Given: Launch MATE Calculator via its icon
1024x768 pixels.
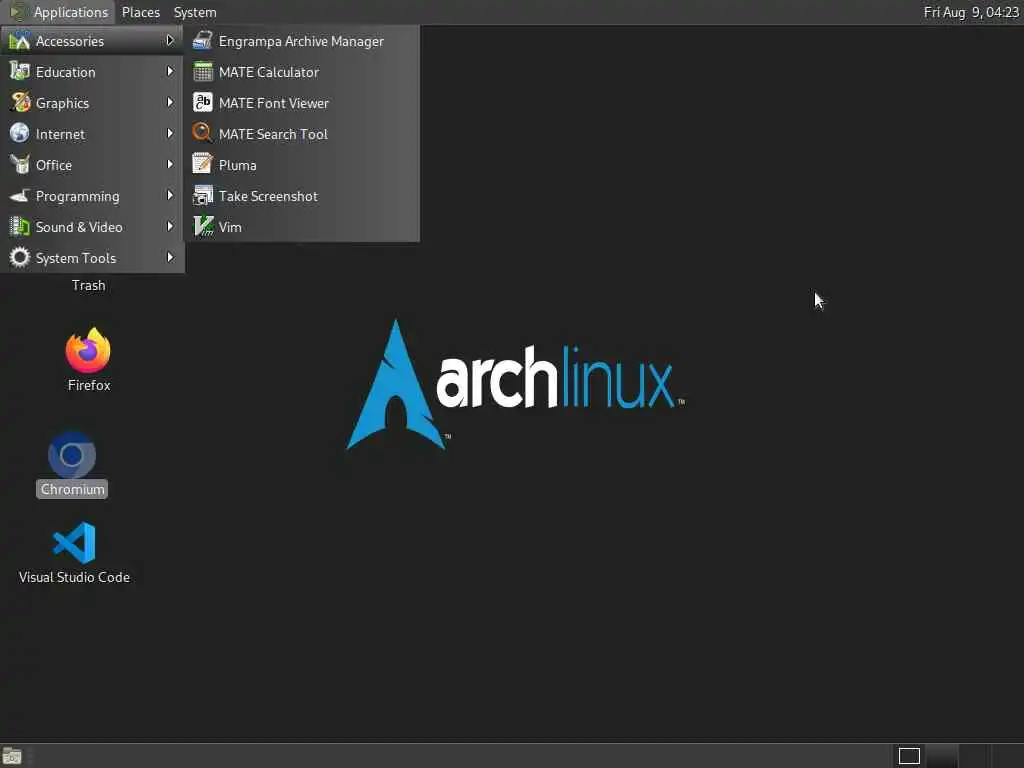Looking at the screenshot, I should click(x=202, y=72).
